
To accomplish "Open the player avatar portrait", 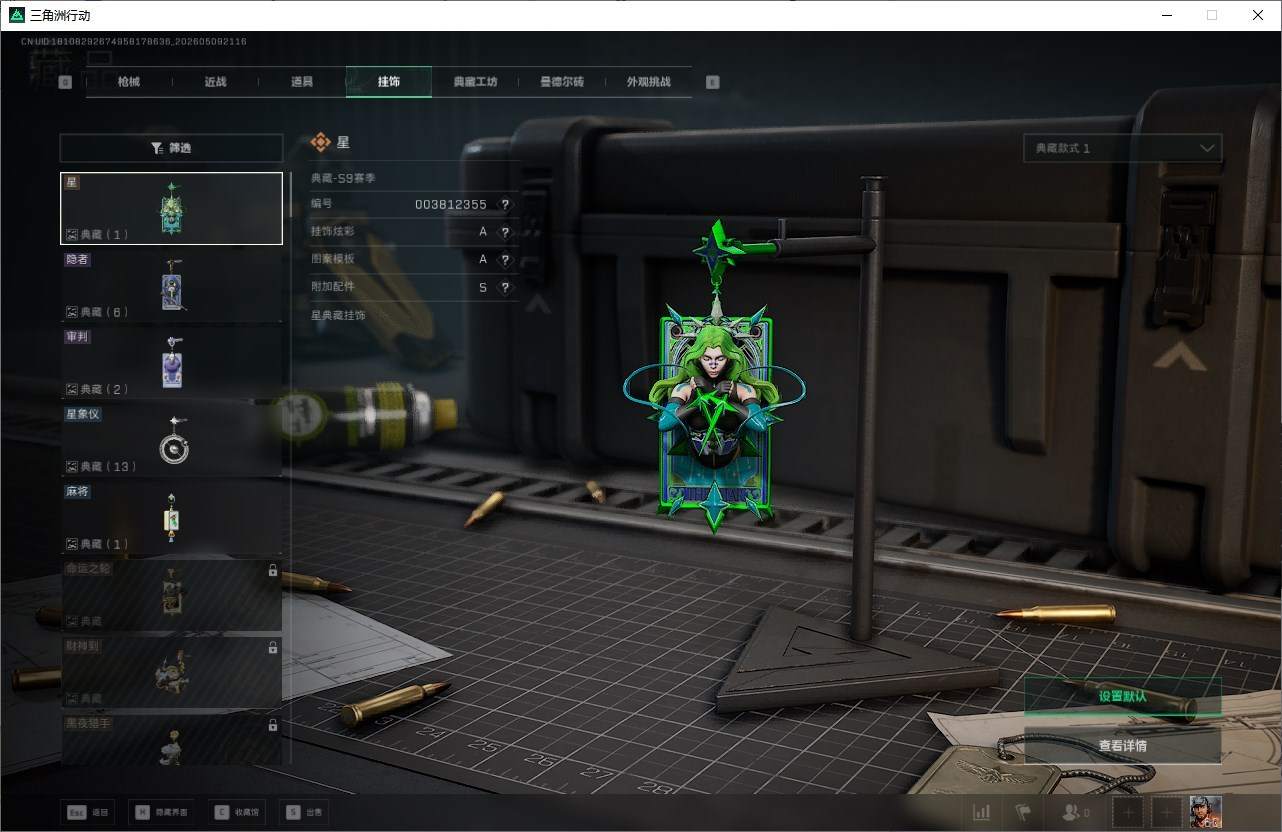I will 1205,812.
